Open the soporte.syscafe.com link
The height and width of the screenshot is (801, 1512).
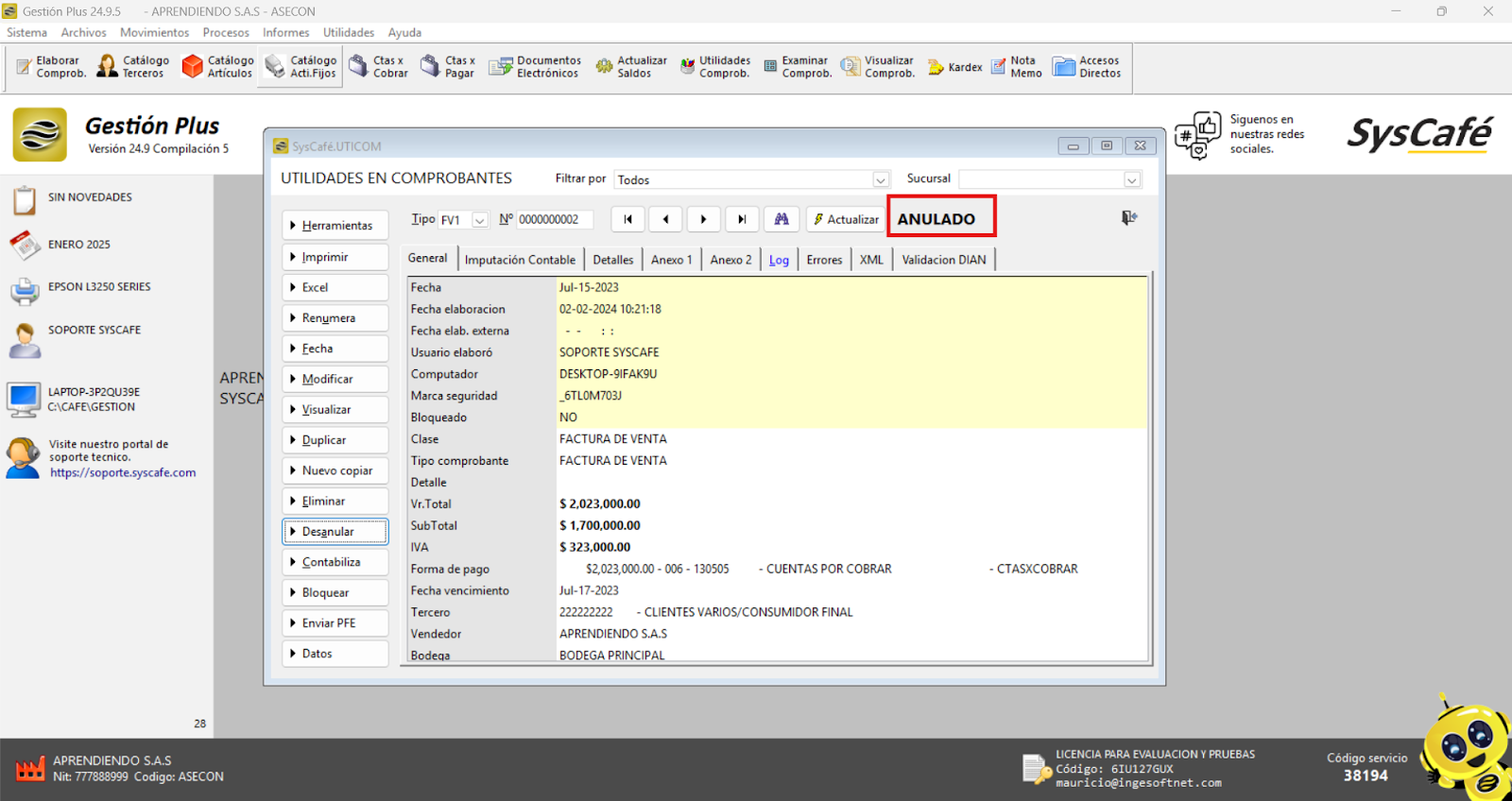[123, 473]
